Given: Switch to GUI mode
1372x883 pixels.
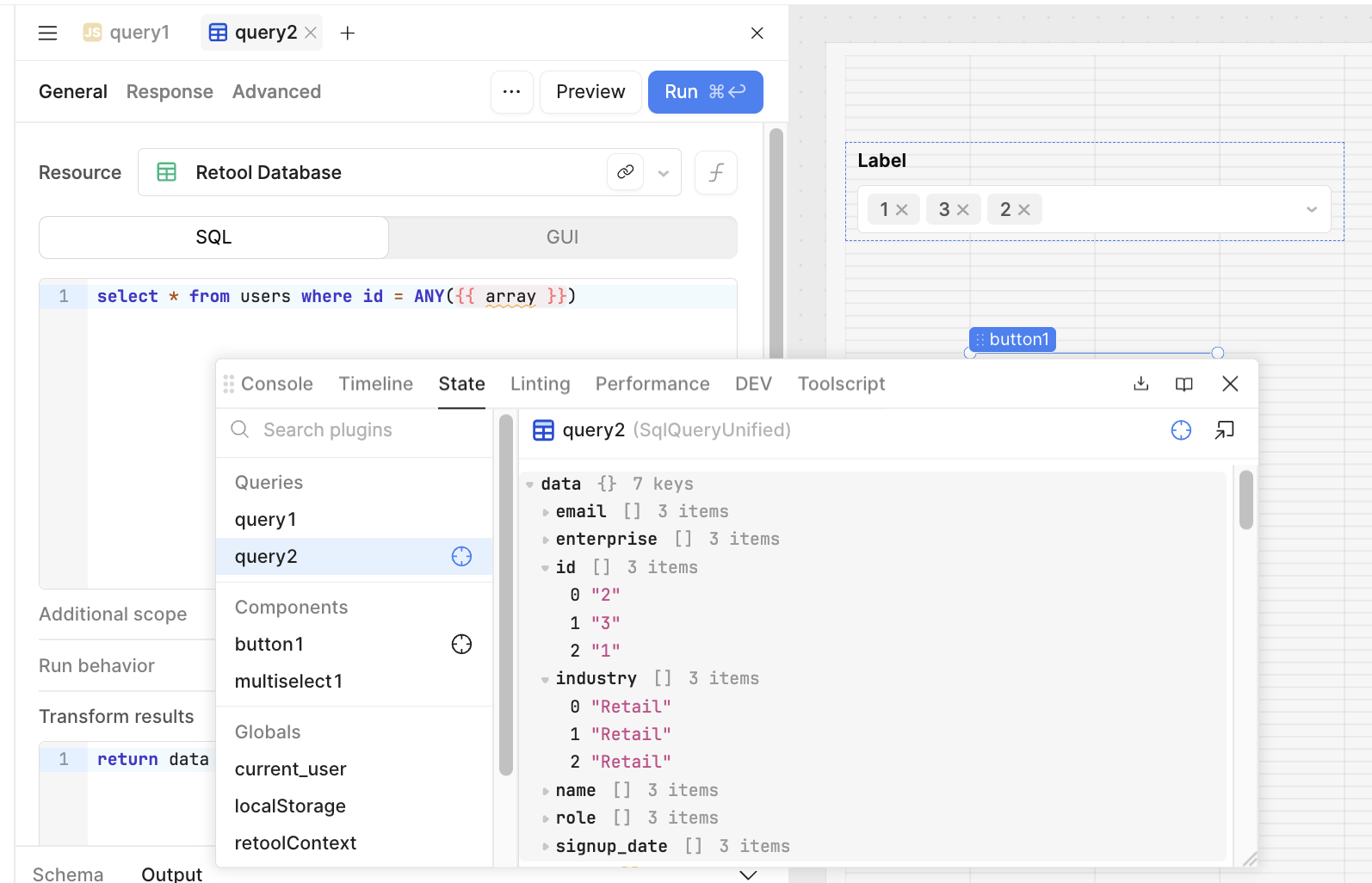Looking at the screenshot, I should pyautogui.click(x=563, y=238).
